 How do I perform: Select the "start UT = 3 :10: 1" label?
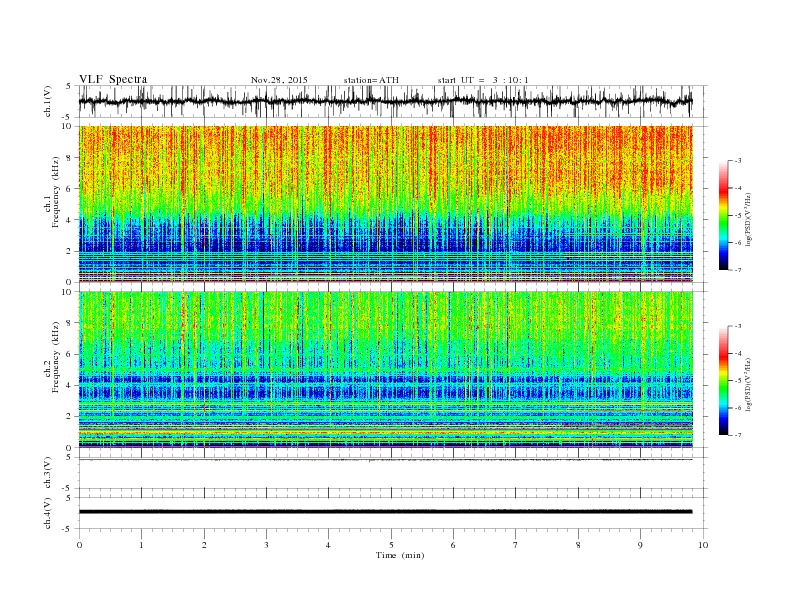coord(483,80)
